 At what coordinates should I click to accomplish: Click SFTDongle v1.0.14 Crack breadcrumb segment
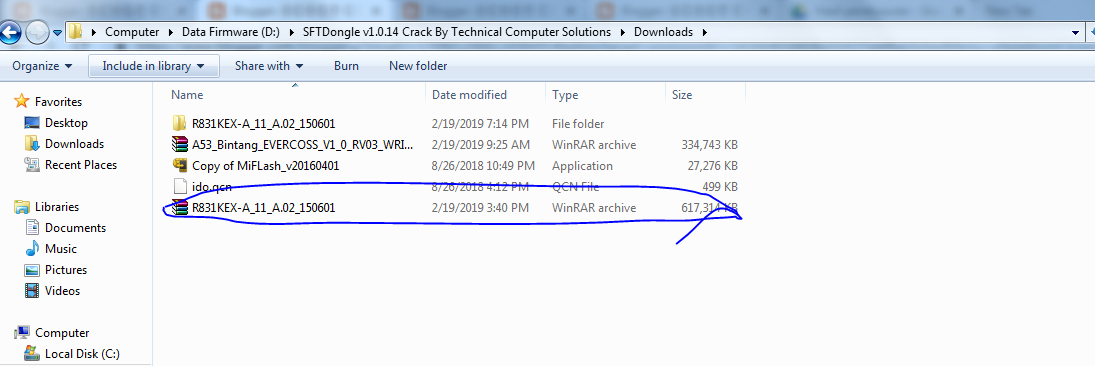457,32
